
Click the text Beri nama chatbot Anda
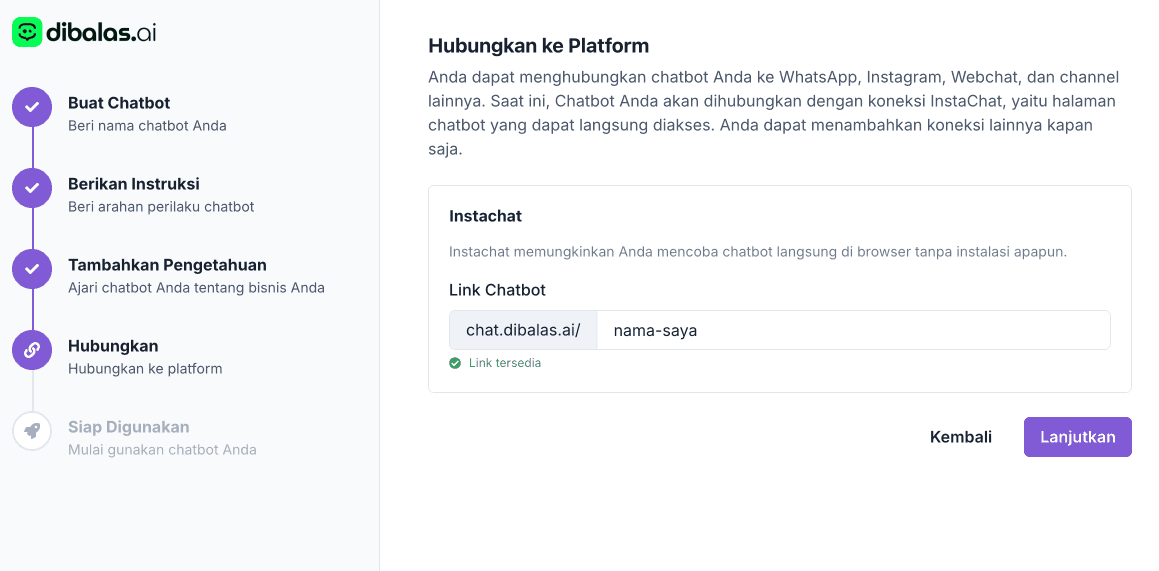tap(147, 126)
